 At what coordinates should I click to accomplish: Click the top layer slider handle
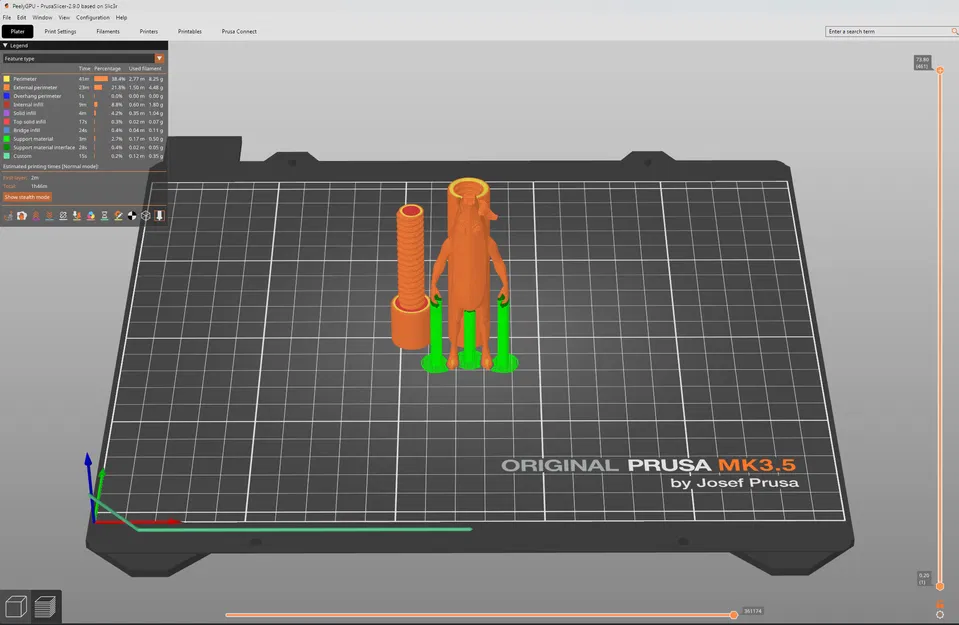pos(940,70)
